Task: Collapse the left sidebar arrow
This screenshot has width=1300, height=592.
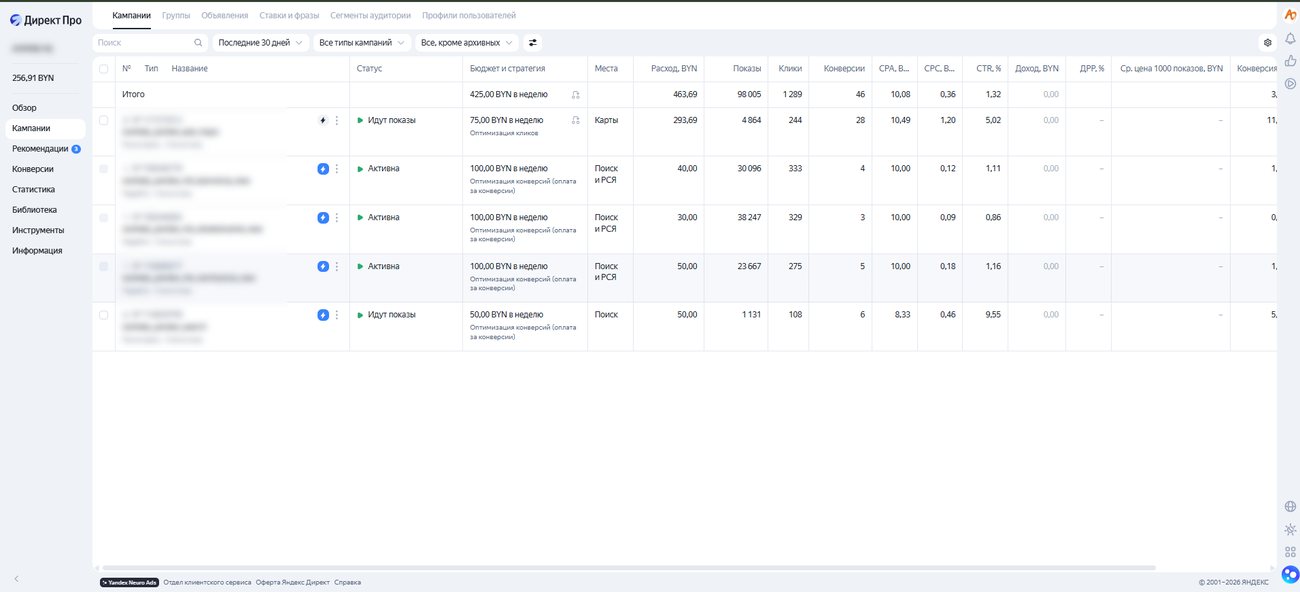Action: click(16, 579)
